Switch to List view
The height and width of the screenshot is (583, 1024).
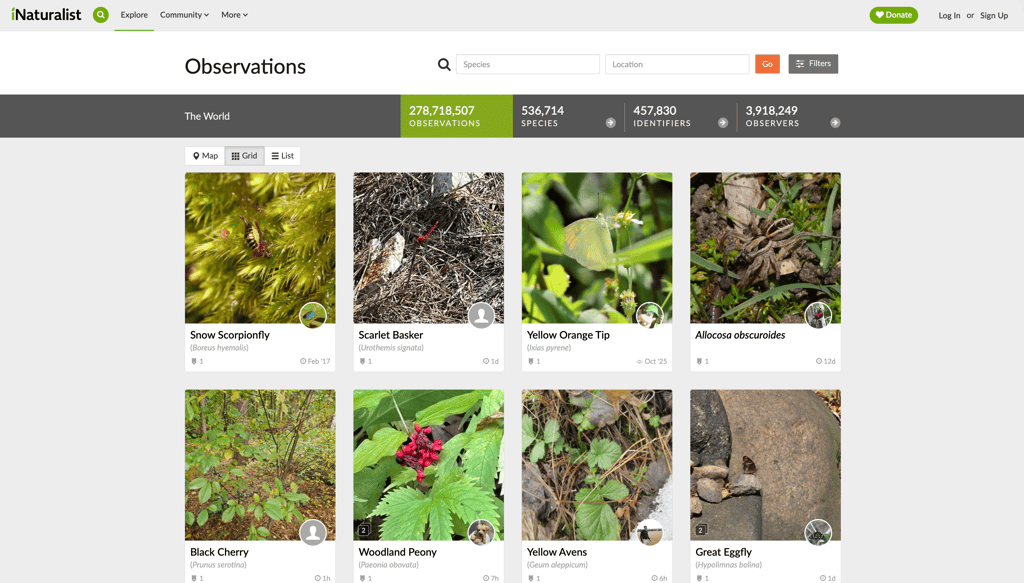point(283,156)
